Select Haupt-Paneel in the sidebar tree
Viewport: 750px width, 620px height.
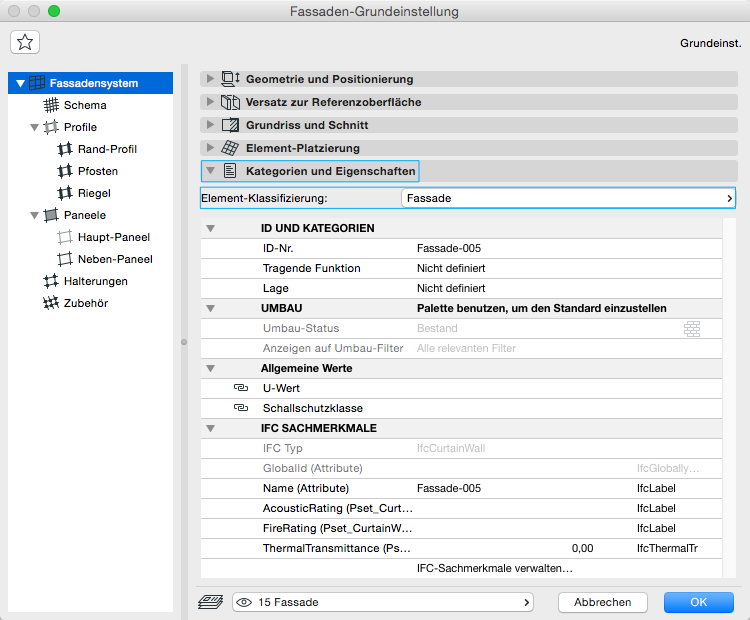[113, 237]
